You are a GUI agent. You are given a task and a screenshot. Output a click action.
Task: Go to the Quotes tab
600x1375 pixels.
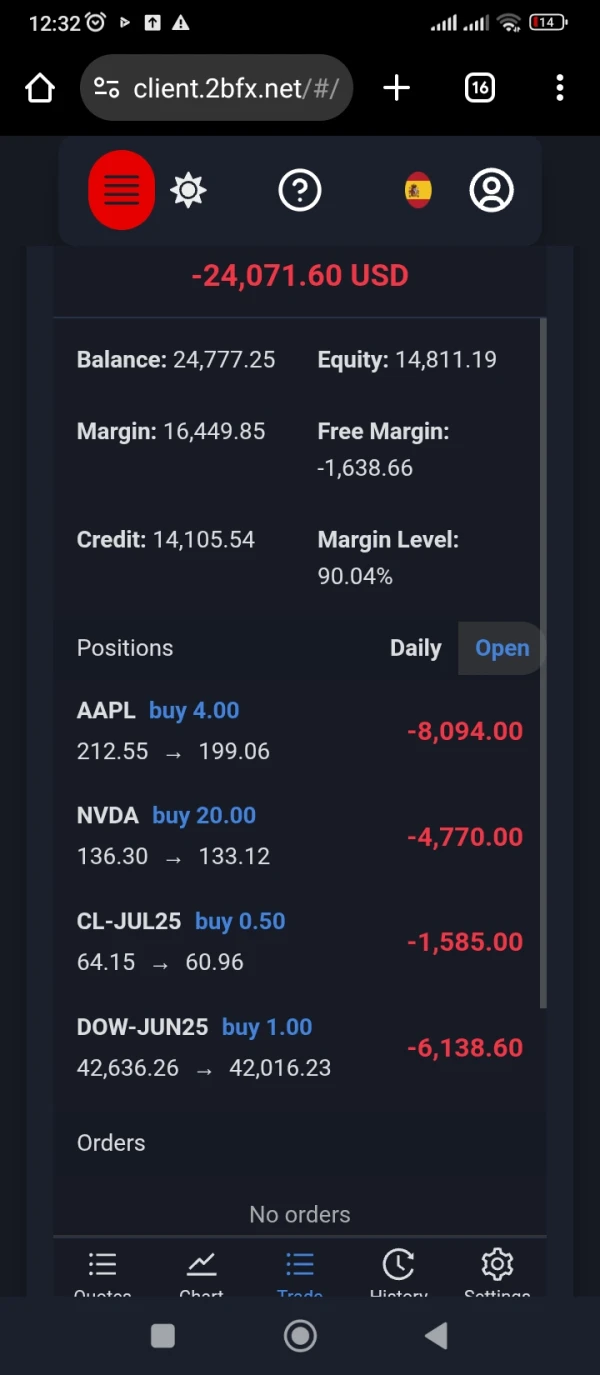point(102,1272)
